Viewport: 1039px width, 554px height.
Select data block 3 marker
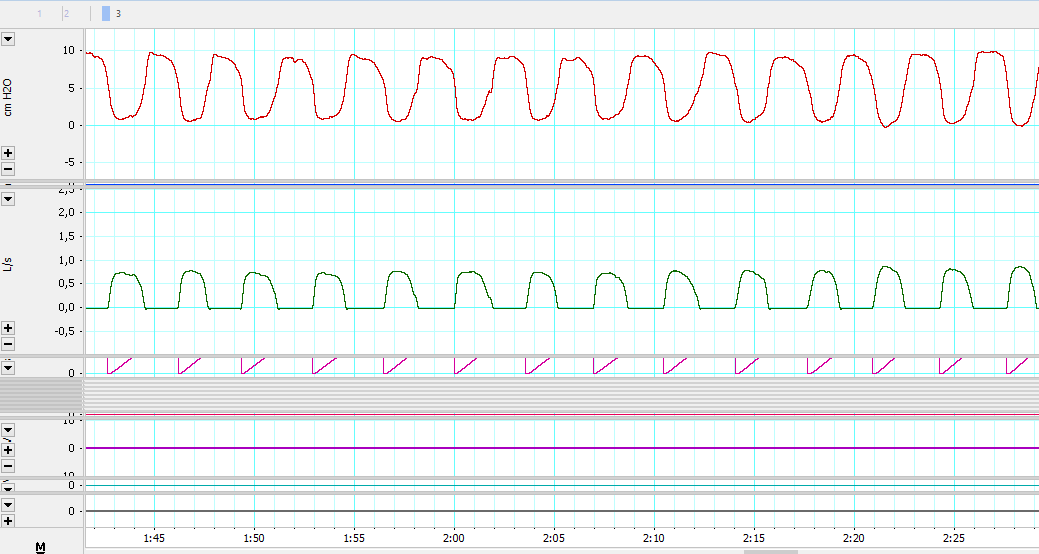(107, 14)
